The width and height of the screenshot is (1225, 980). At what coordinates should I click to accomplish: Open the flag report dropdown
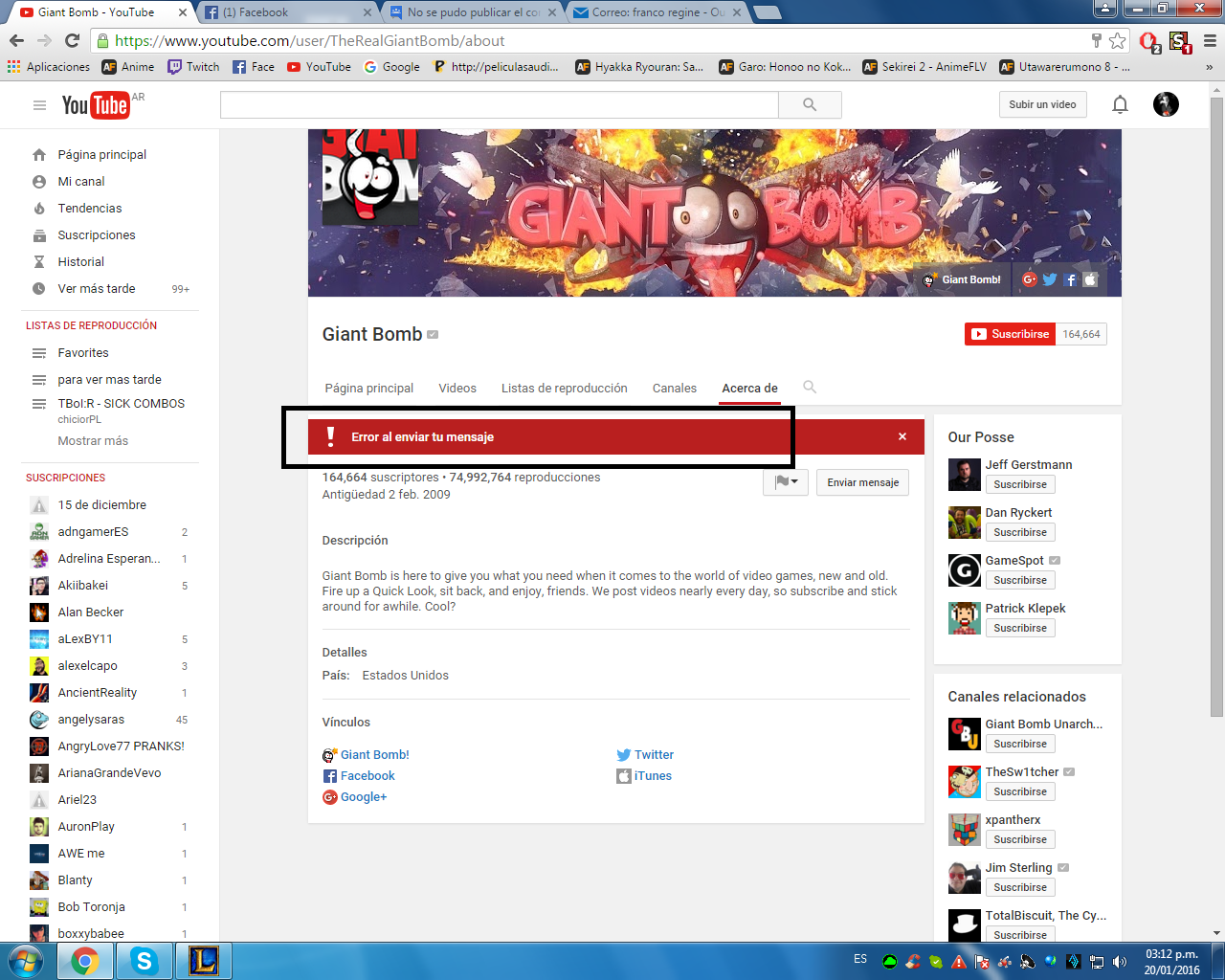click(786, 482)
